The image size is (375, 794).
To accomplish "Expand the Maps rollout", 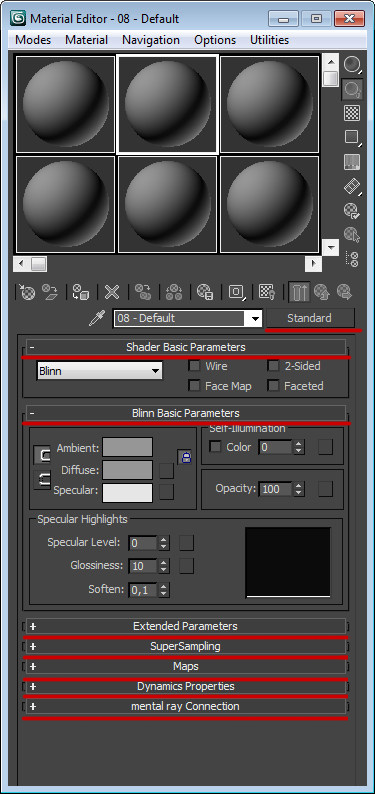I will [185, 666].
